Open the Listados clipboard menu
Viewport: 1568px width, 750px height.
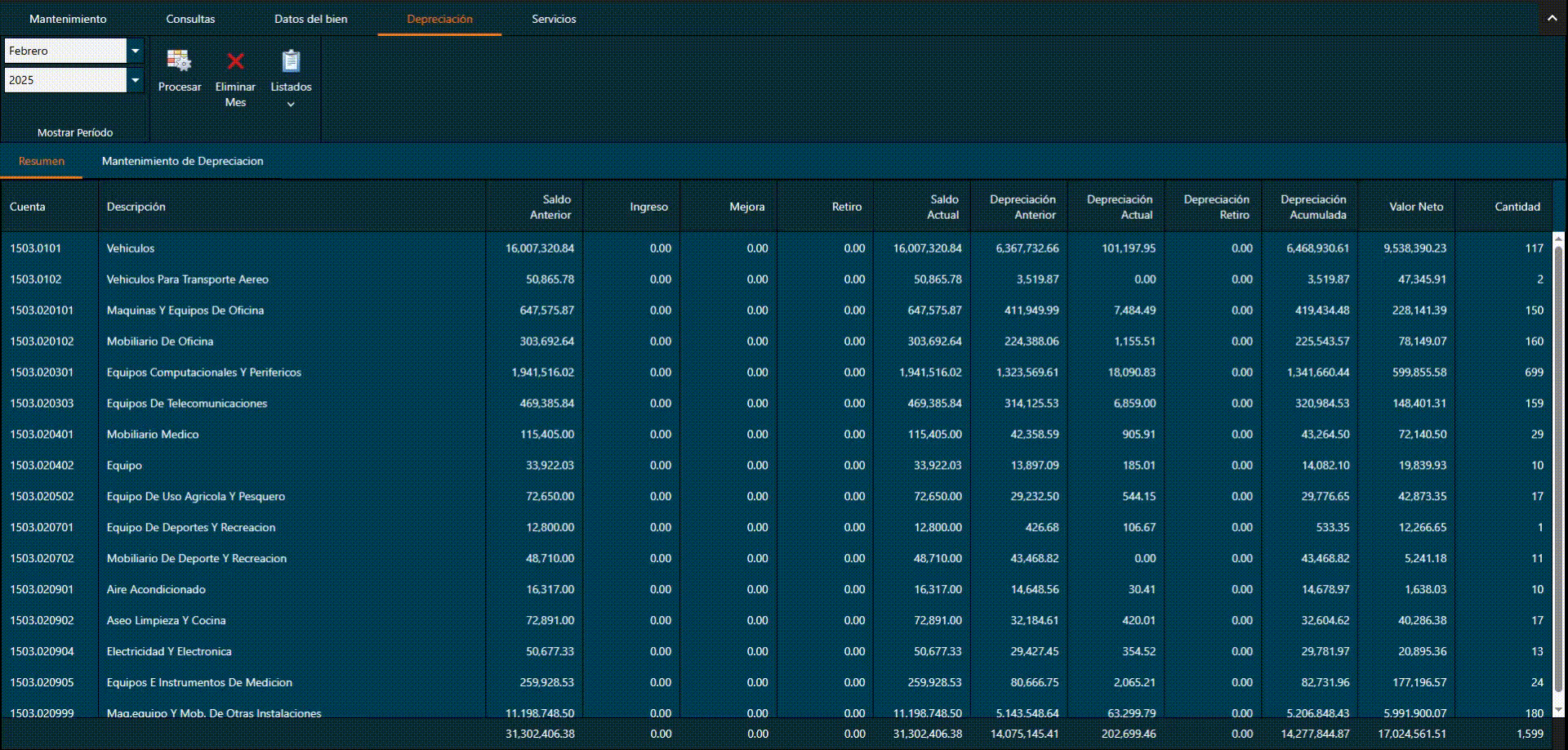pyautogui.click(x=291, y=61)
